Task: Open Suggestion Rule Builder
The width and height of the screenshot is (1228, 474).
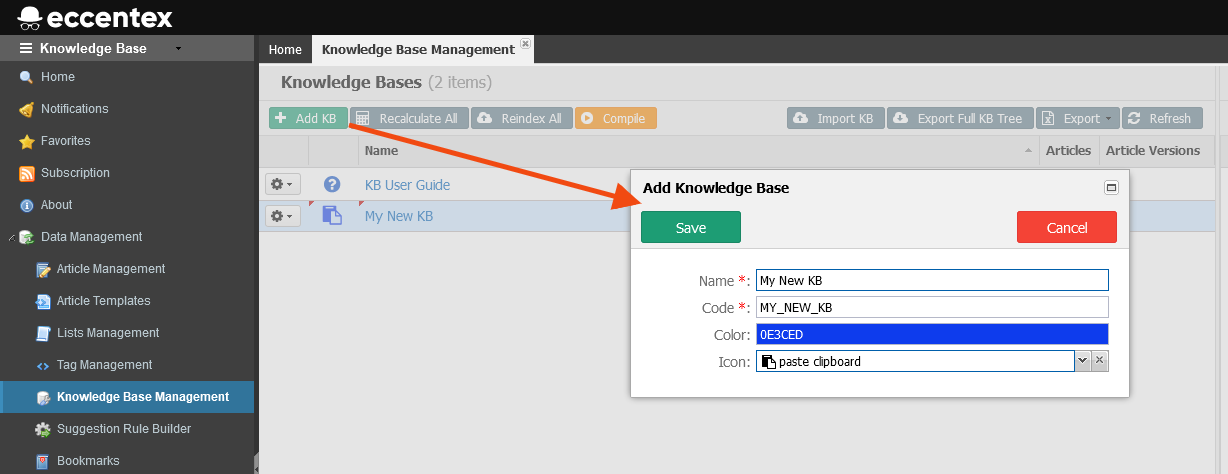Action: coord(123,429)
